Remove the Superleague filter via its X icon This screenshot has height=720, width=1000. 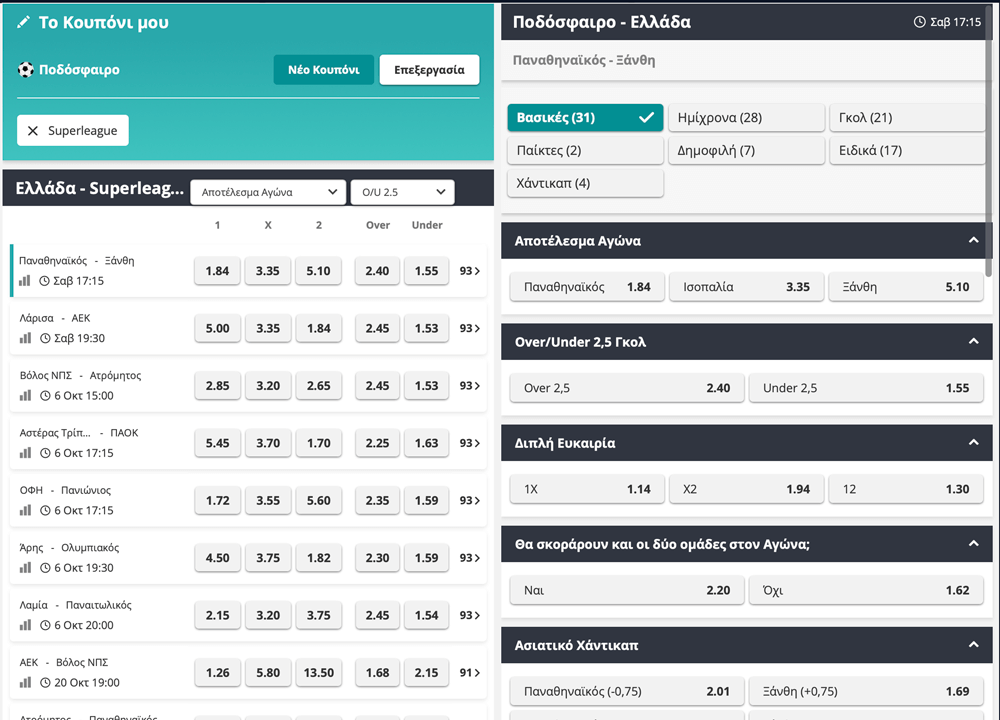[x=33, y=131]
